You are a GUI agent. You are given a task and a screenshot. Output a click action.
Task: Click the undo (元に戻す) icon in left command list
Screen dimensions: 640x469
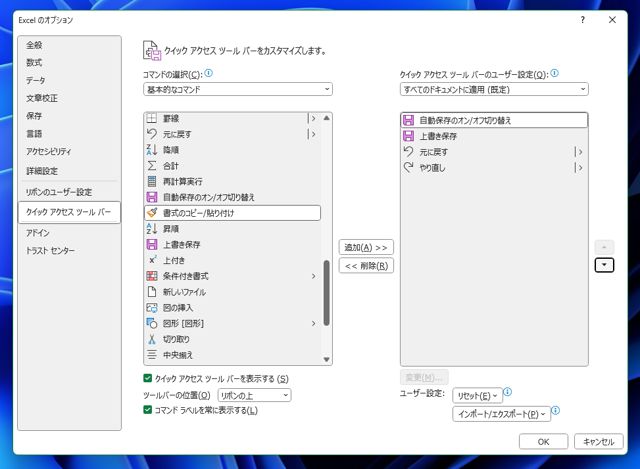pyautogui.click(x=152, y=134)
